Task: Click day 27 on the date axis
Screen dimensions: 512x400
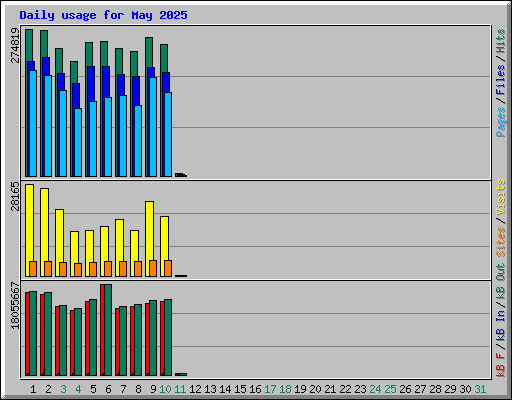Action: 420,389
